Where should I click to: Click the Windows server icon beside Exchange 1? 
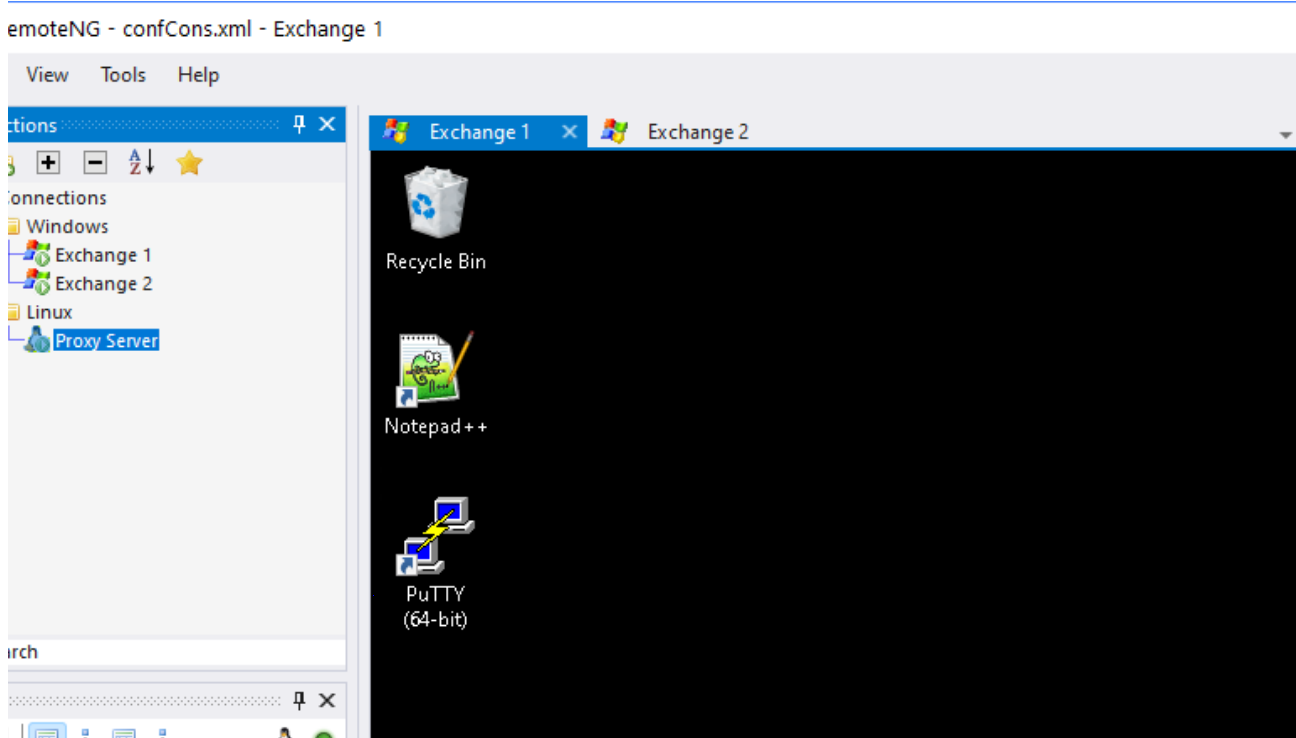38,254
